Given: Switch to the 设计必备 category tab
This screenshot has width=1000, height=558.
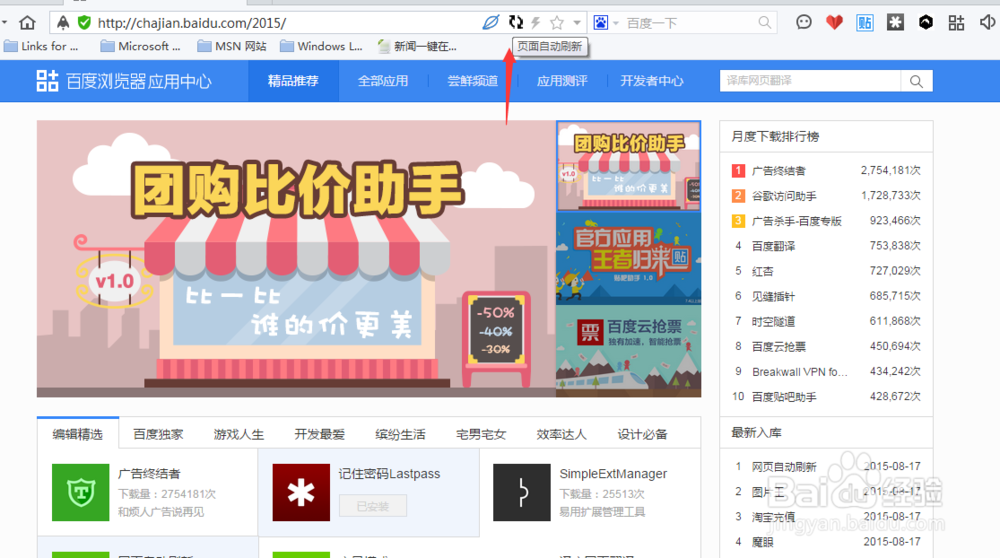Looking at the screenshot, I should 642,434.
